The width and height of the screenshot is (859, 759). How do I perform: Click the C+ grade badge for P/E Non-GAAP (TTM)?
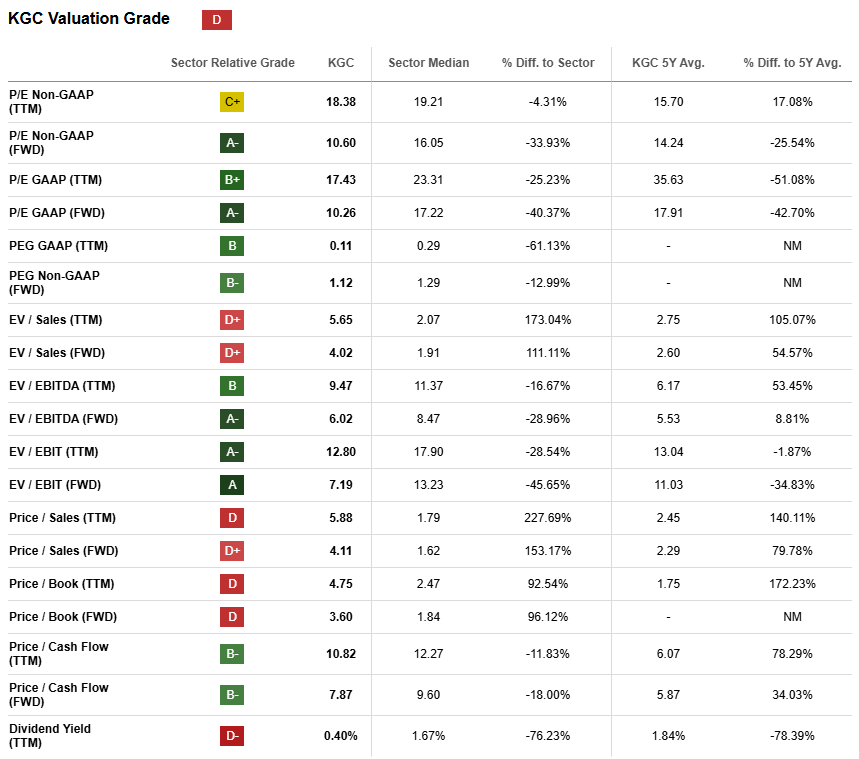click(x=232, y=101)
